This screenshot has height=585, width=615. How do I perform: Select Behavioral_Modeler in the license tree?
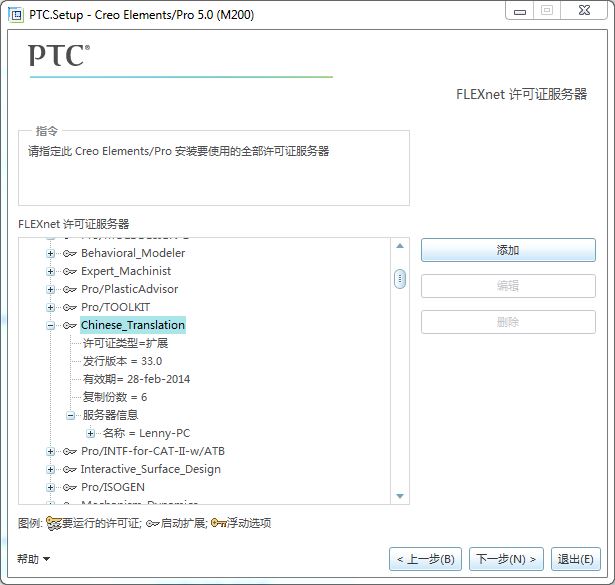click(133, 253)
